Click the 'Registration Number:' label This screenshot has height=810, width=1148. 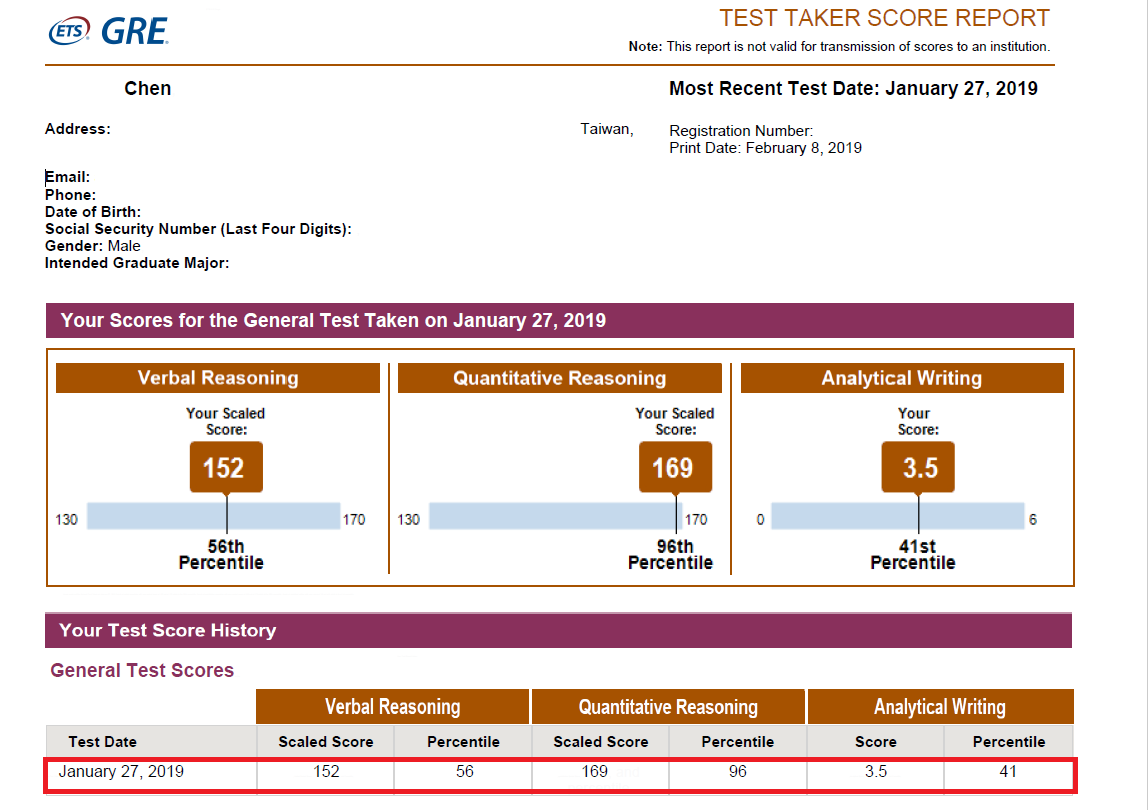click(741, 131)
